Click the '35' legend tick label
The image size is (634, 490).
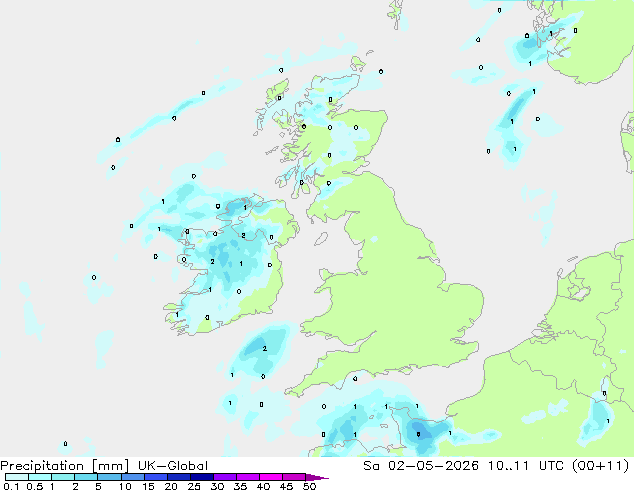241,486
